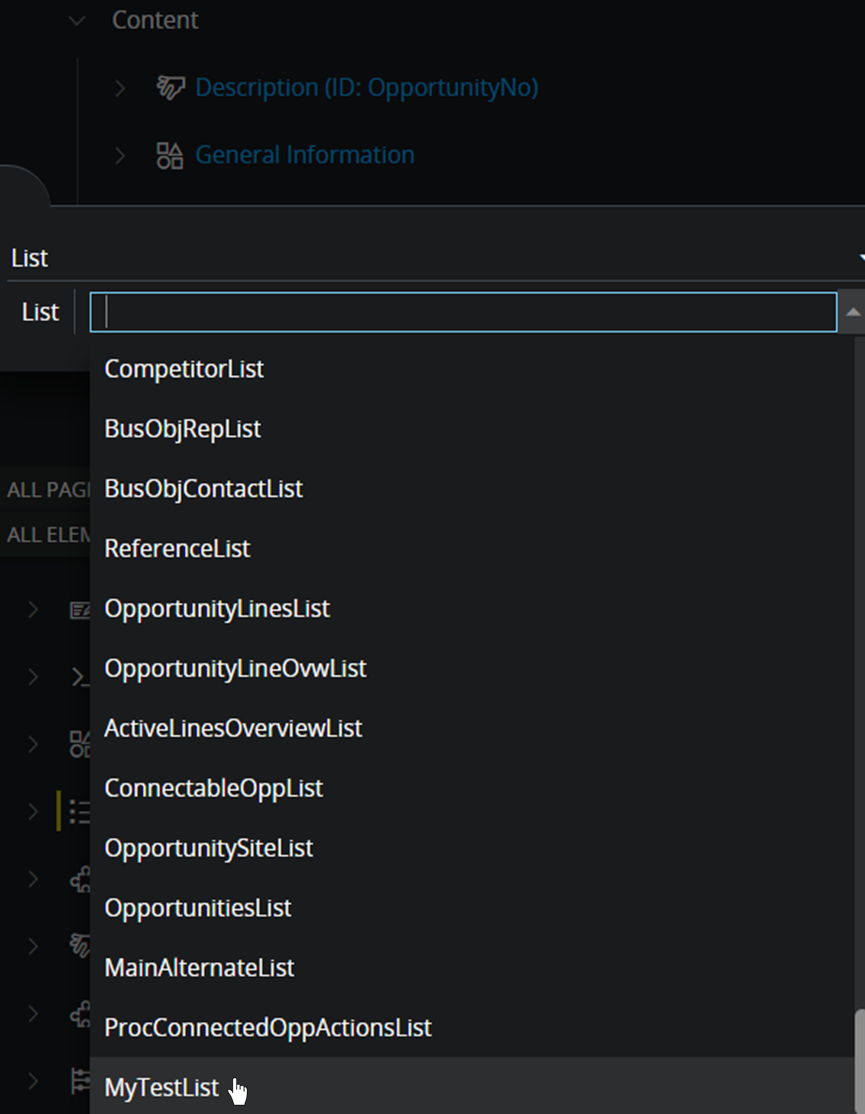
Task: Click the General Information grid icon
Action: (x=170, y=155)
